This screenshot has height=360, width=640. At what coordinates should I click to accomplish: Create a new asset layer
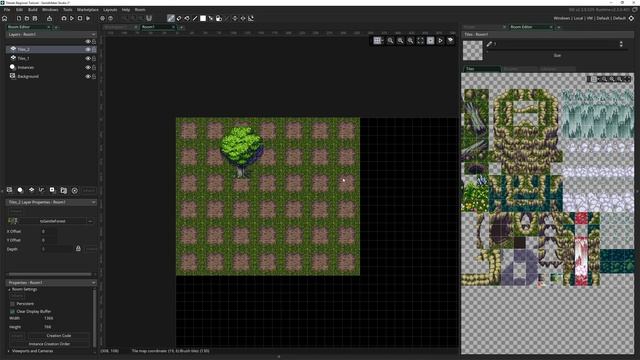click(52, 190)
